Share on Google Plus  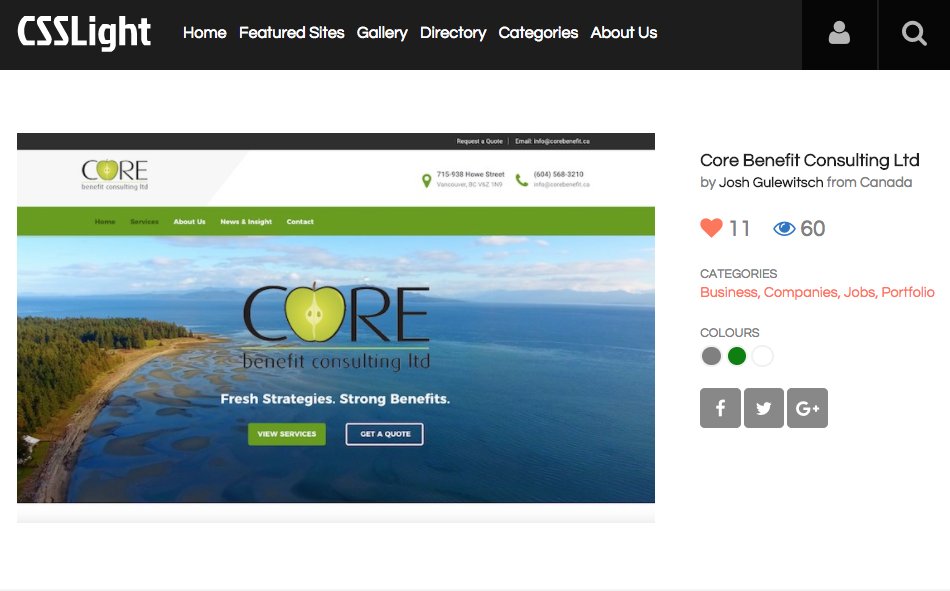pyautogui.click(x=807, y=408)
